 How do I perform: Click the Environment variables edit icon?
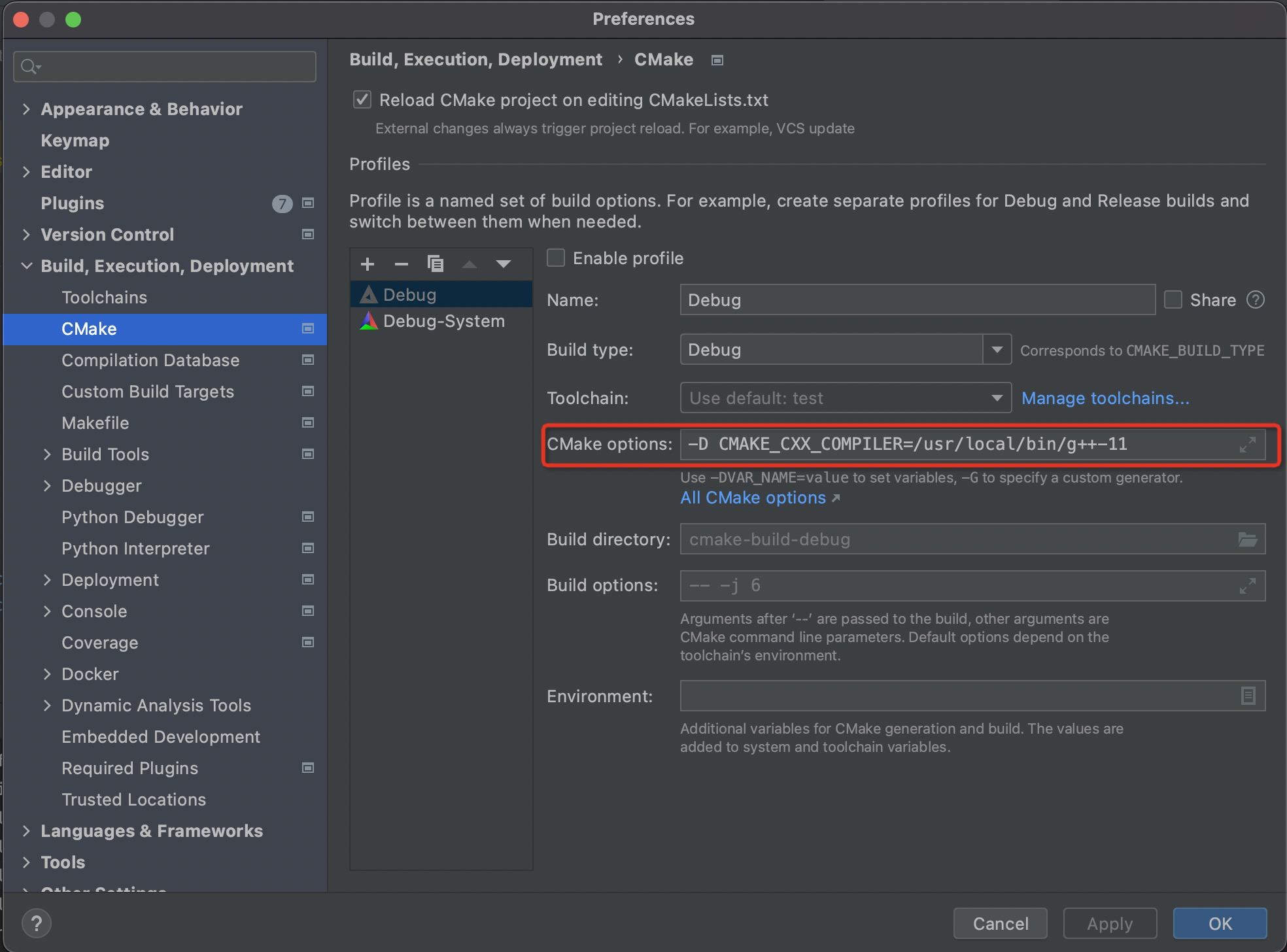(x=1247, y=696)
